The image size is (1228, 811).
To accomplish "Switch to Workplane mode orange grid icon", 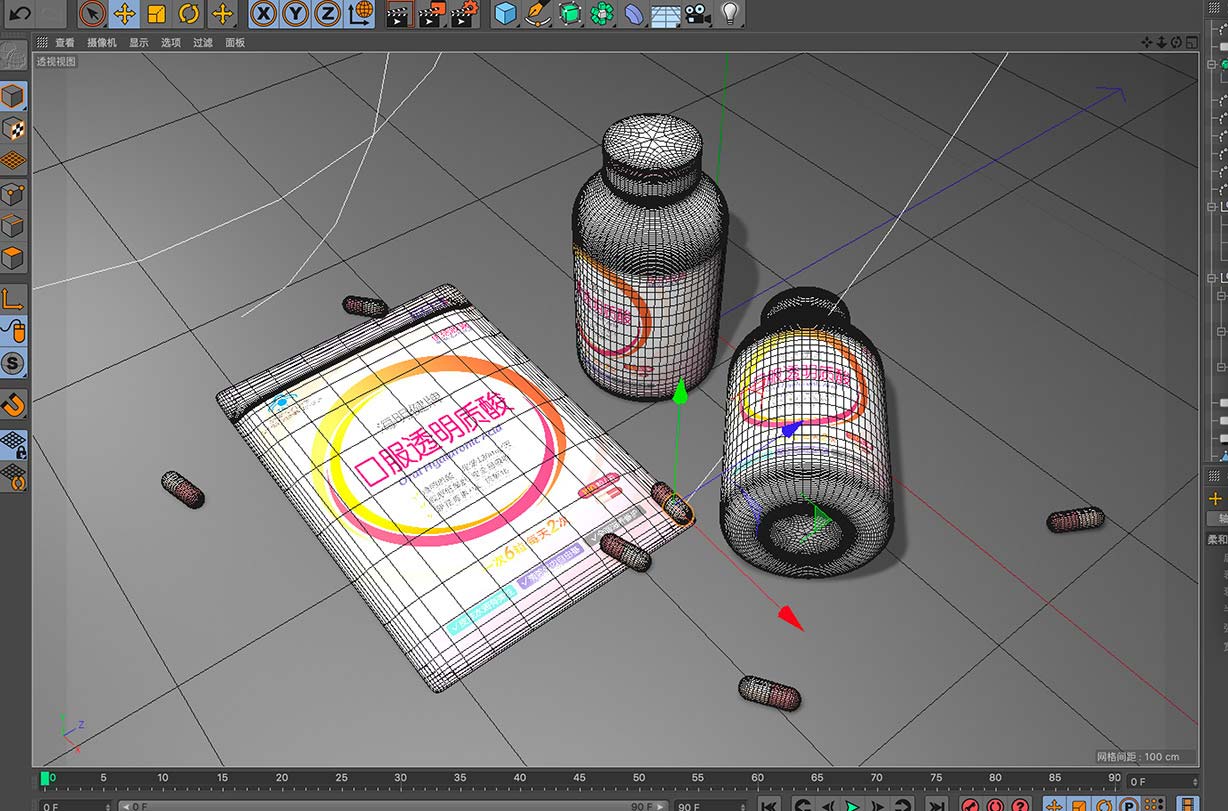I will (x=13, y=160).
